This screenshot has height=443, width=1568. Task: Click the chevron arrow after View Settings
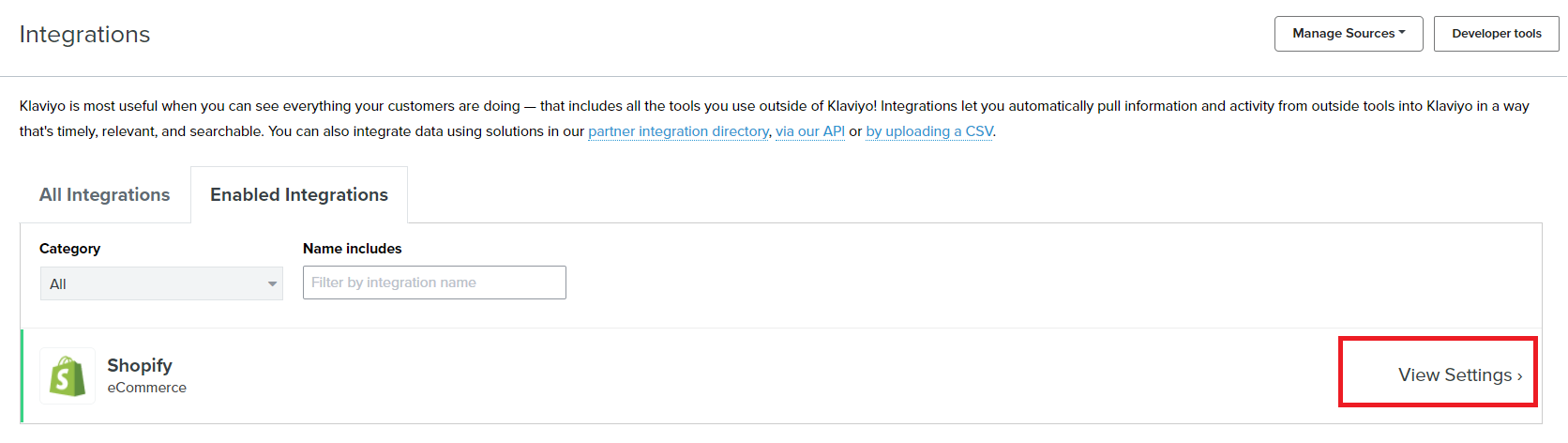(x=1519, y=376)
